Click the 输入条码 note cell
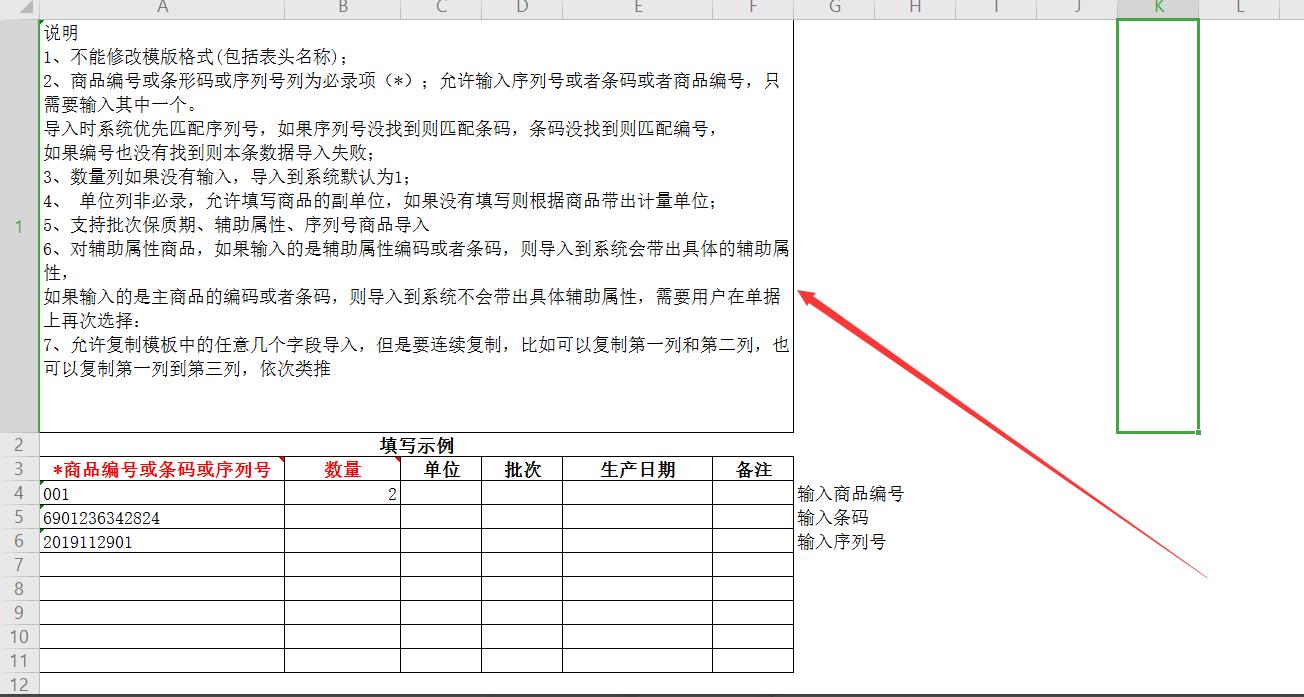Viewport: 1304px width, 697px height. pyautogui.click(x=834, y=517)
